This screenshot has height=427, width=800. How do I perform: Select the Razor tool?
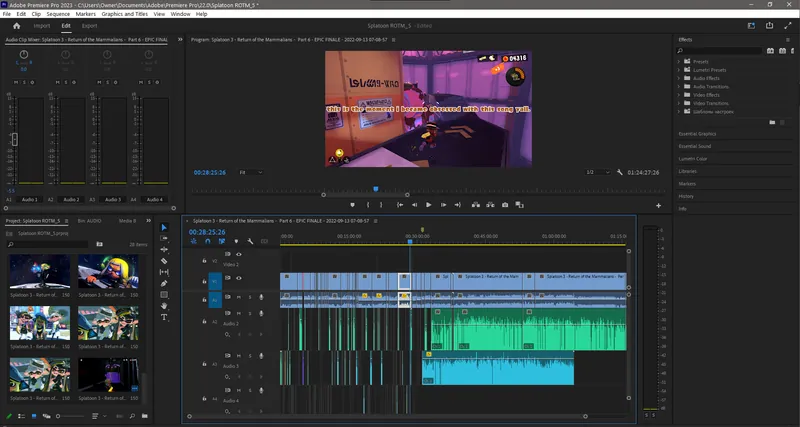pyautogui.click(x=164, y=261)
